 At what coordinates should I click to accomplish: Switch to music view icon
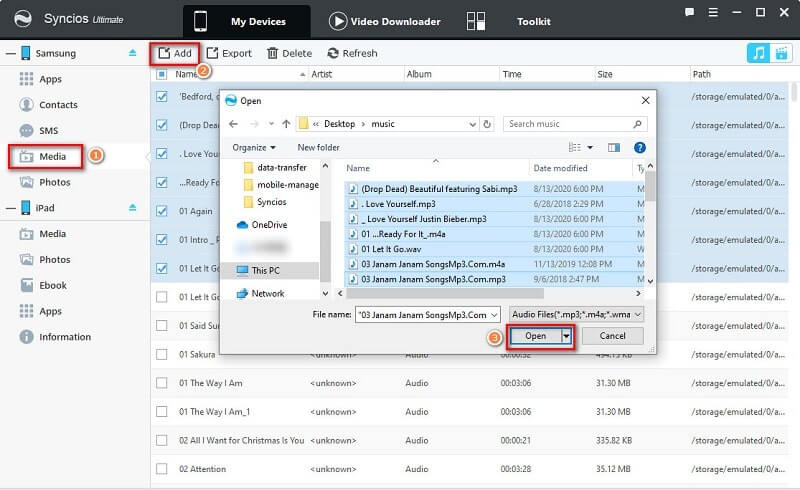click(758, 53)
